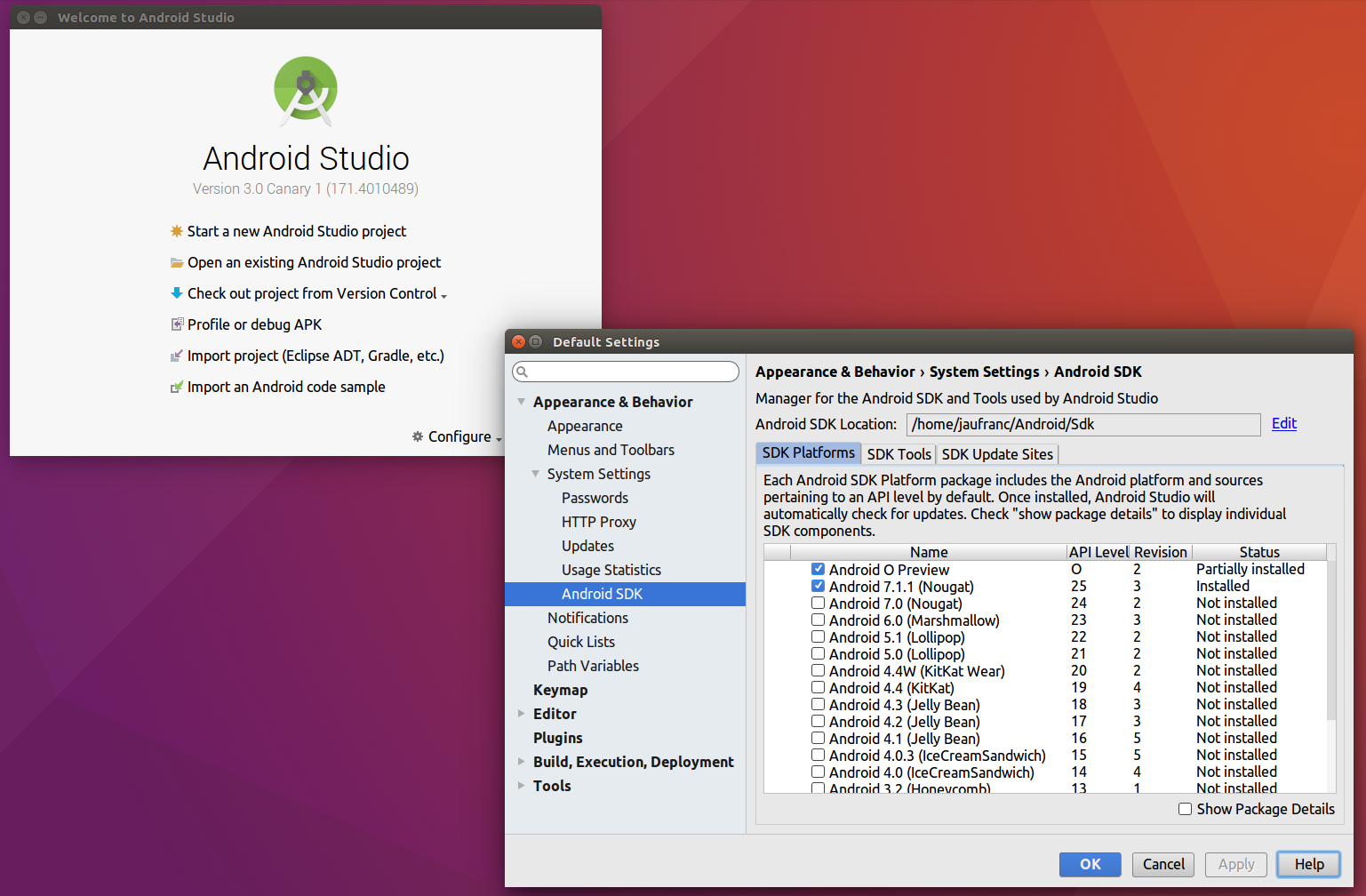
Task: Expand the Editor tree node
Action: pos(522,714)
